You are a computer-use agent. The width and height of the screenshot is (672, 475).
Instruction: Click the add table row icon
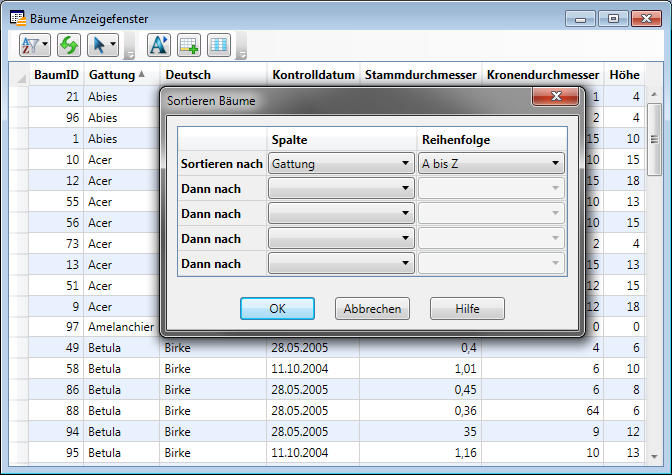tap(189, 45)
